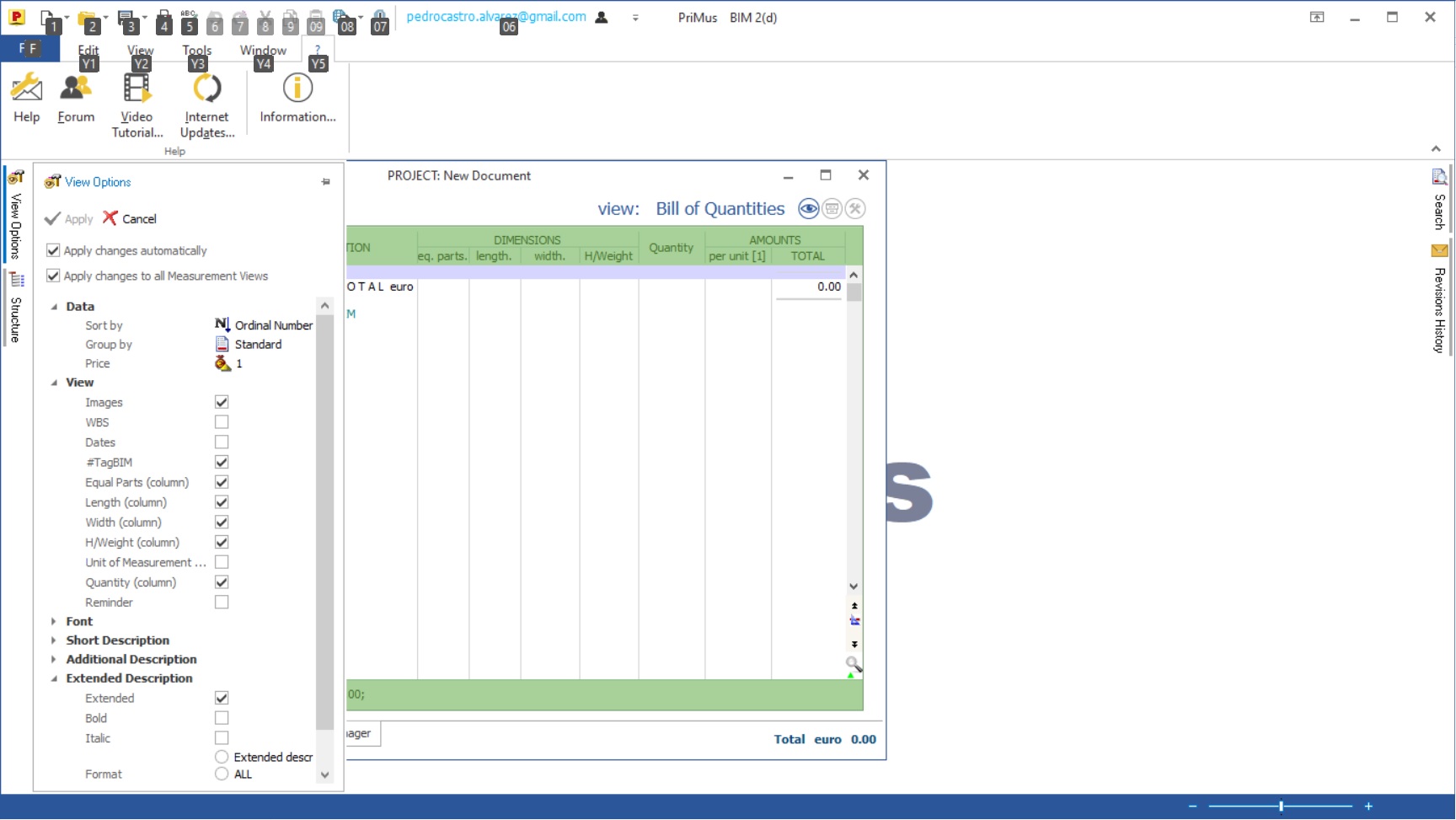Click the Cancel button in View Options
Image resolution: width=1456 pixels, height=820 pixels.
pos(130,218)
